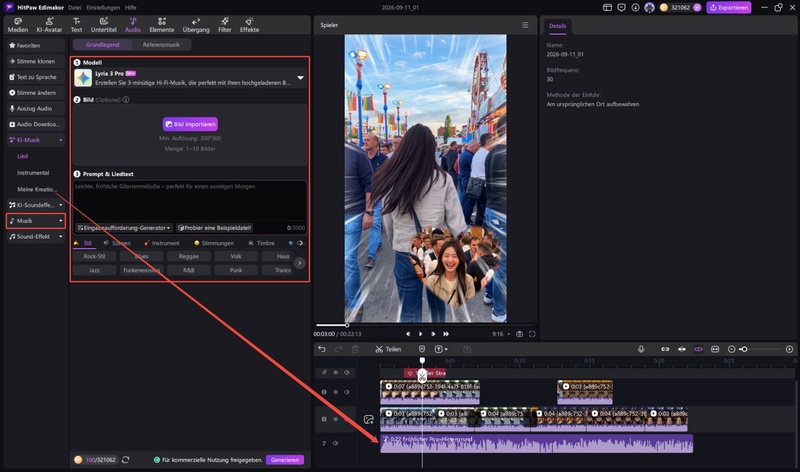Undo the last timeline action
800x472 pixels.
pos(322,349)
